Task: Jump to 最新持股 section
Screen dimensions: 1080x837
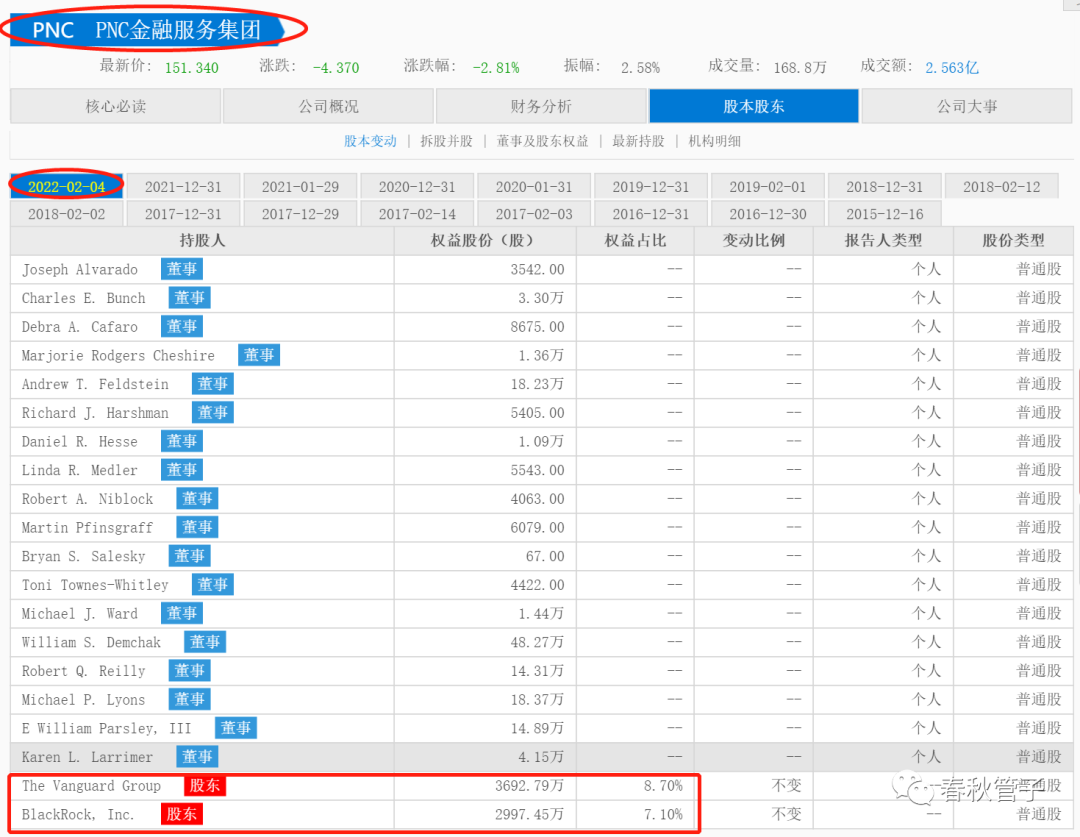Action: tap(638, 141)
